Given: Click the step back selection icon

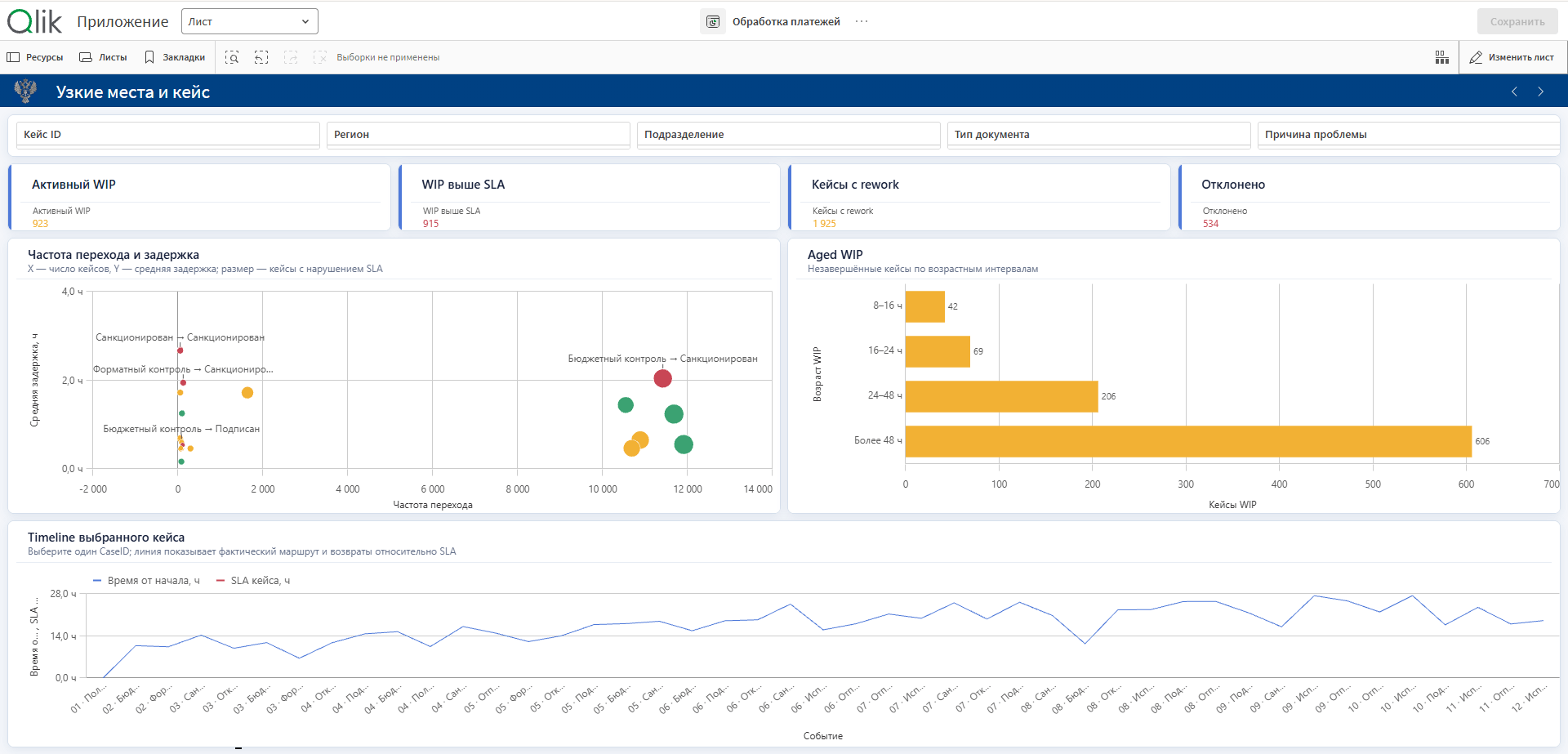Looking at the screenshot, I should (x=261, y=57).
